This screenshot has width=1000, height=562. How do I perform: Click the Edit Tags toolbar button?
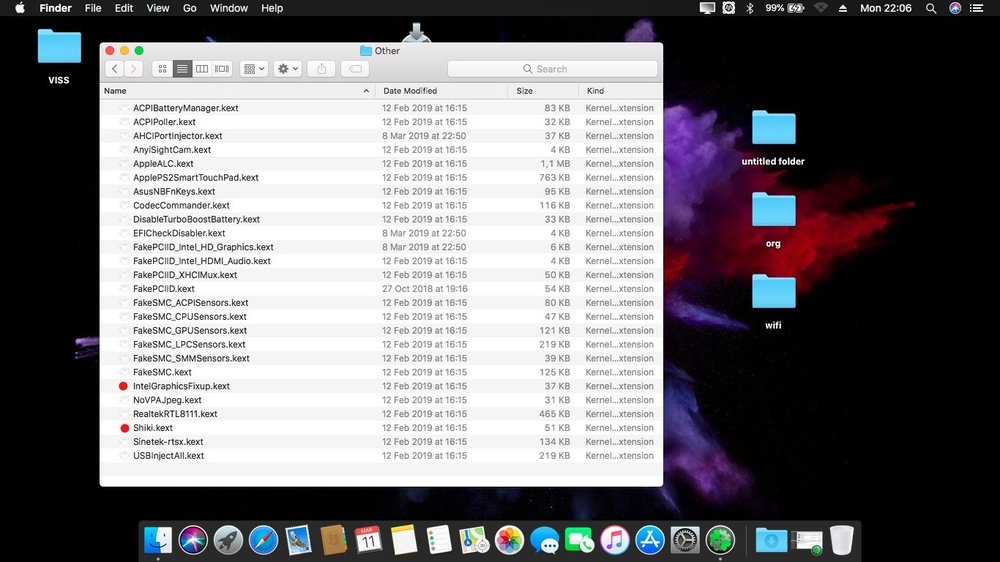(353, 69)
